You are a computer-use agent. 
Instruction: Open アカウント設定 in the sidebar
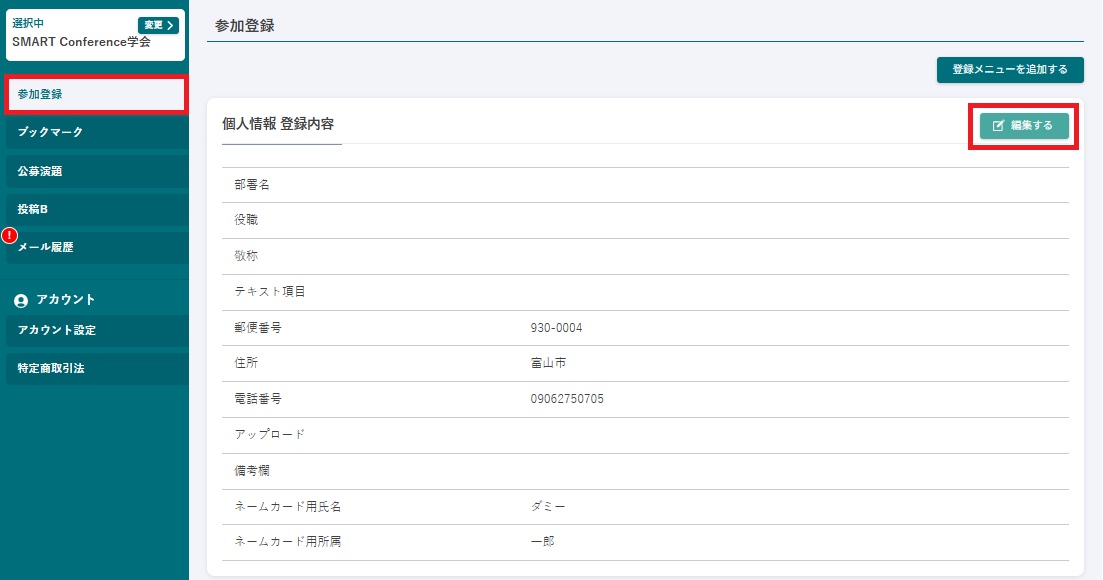(x=95, y=330)
